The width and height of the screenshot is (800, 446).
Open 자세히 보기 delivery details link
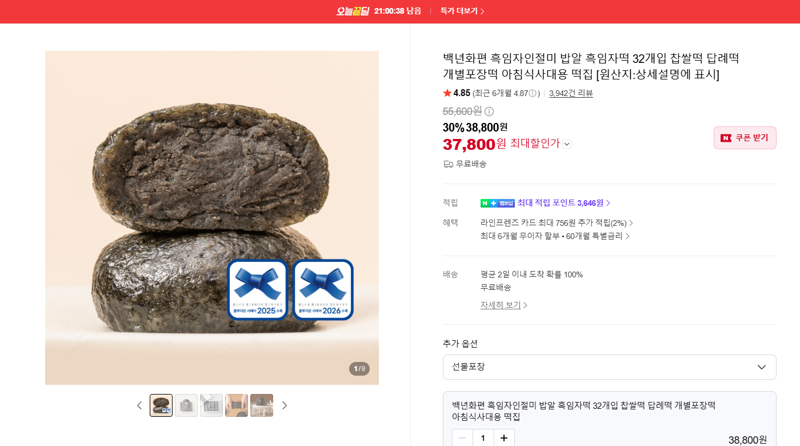(x=503, y=305)
